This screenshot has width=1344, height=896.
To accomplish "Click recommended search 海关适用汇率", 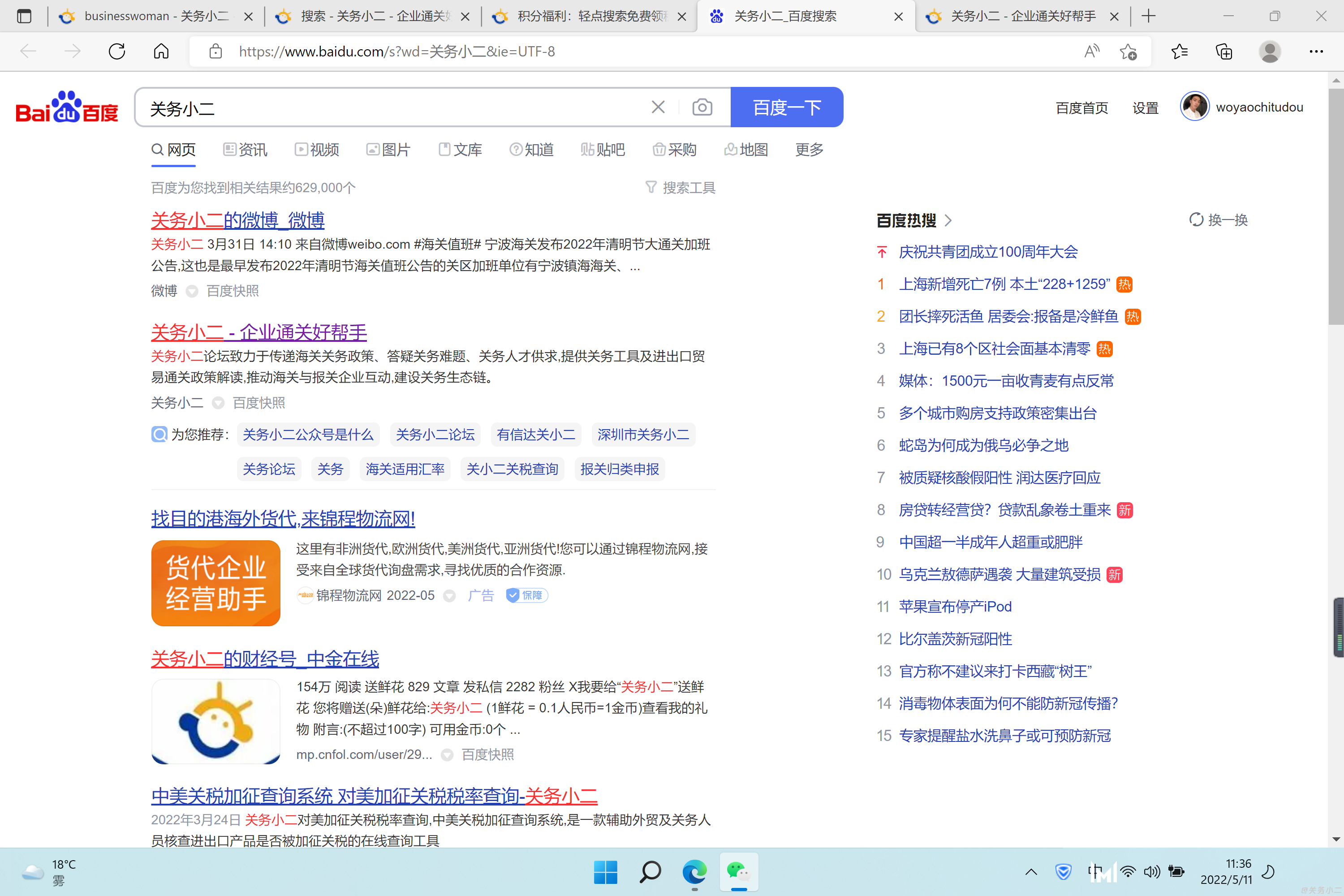I will (405, 469).
